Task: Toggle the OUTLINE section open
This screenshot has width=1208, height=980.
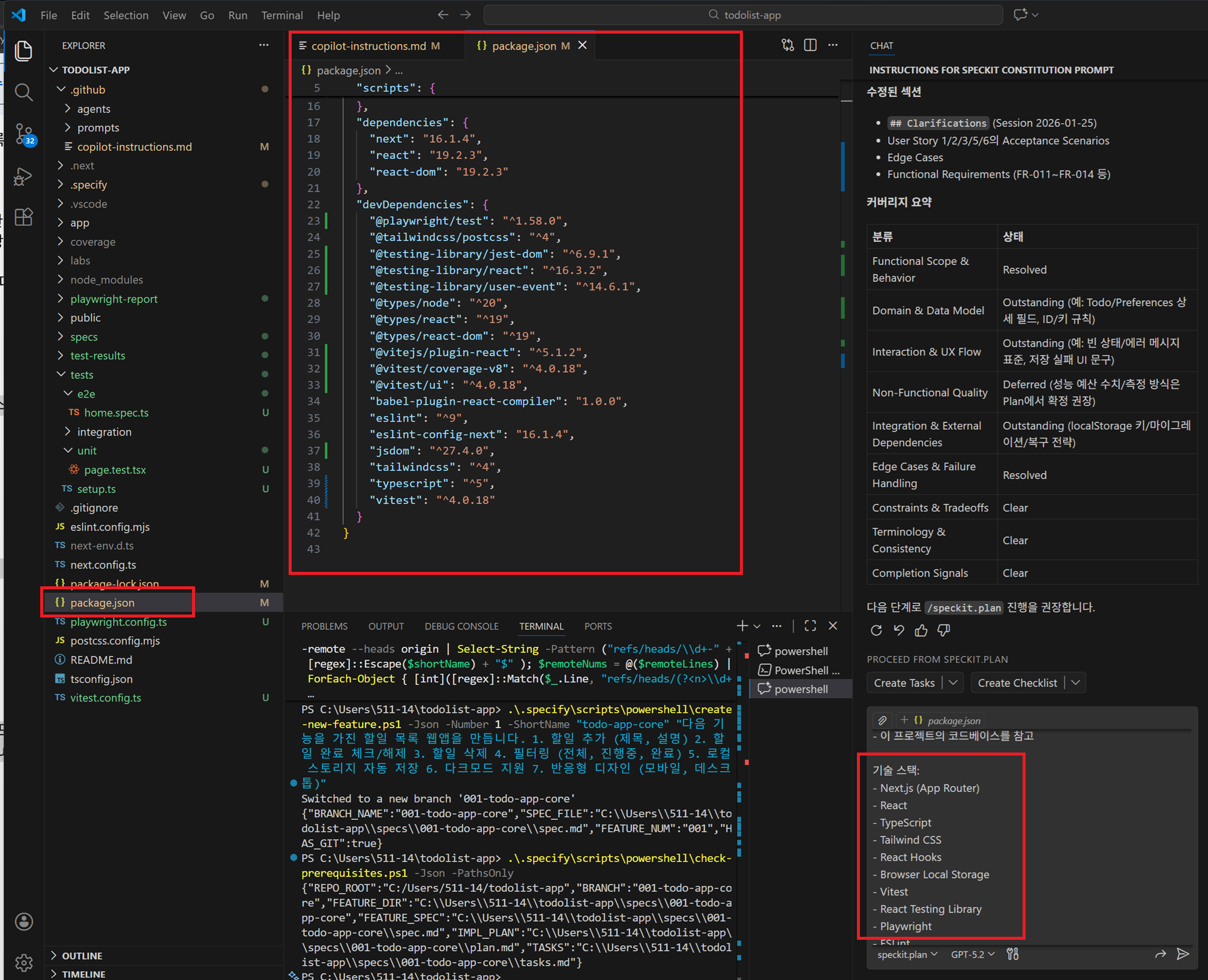Action: pyautogui.click(x=82, y=955)
